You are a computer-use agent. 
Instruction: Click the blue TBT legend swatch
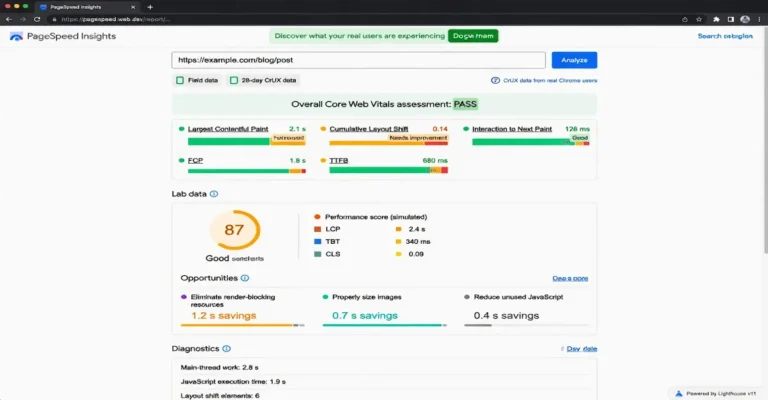coord(317,241)
